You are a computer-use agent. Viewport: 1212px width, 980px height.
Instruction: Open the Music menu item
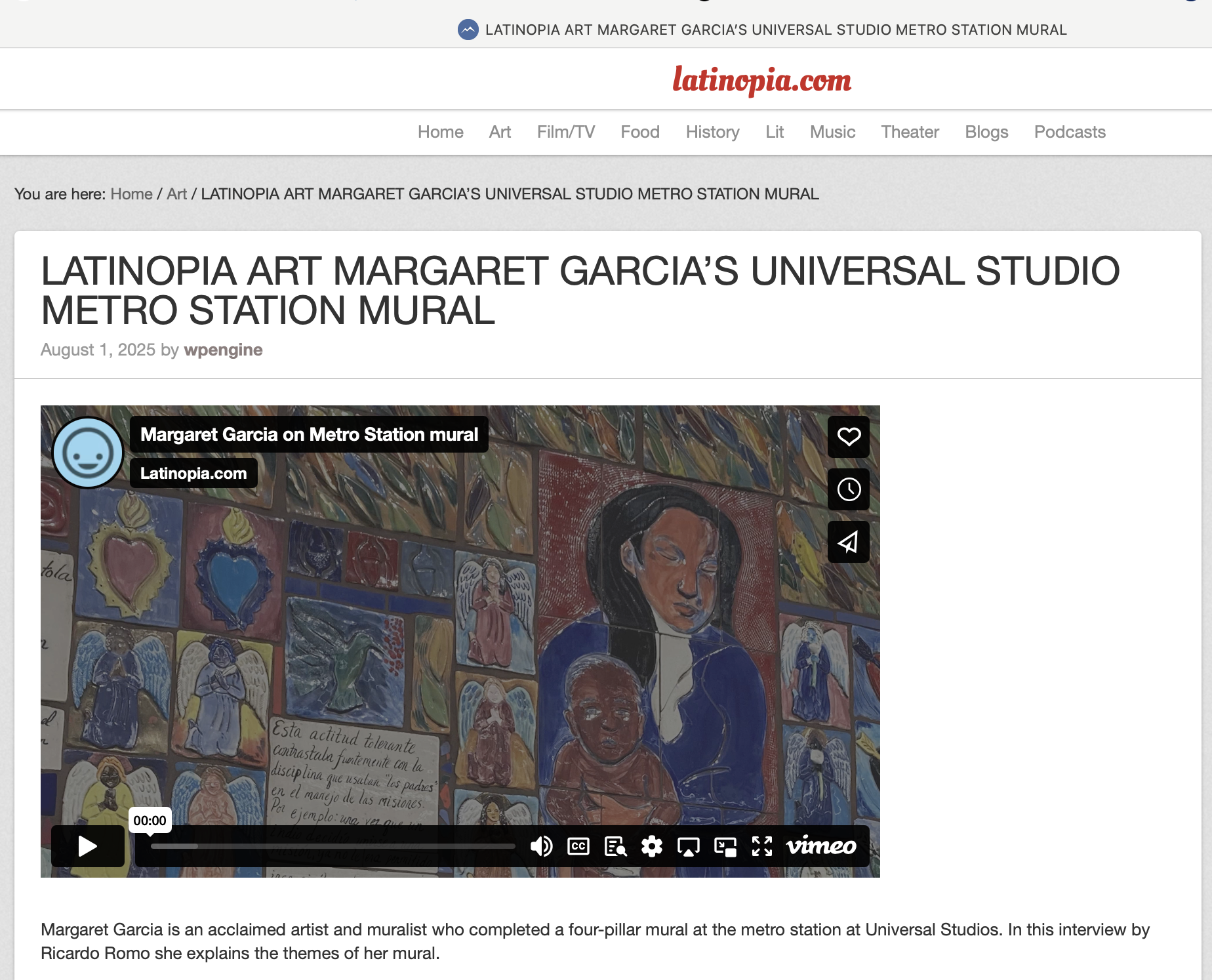[x=833, y=132]
